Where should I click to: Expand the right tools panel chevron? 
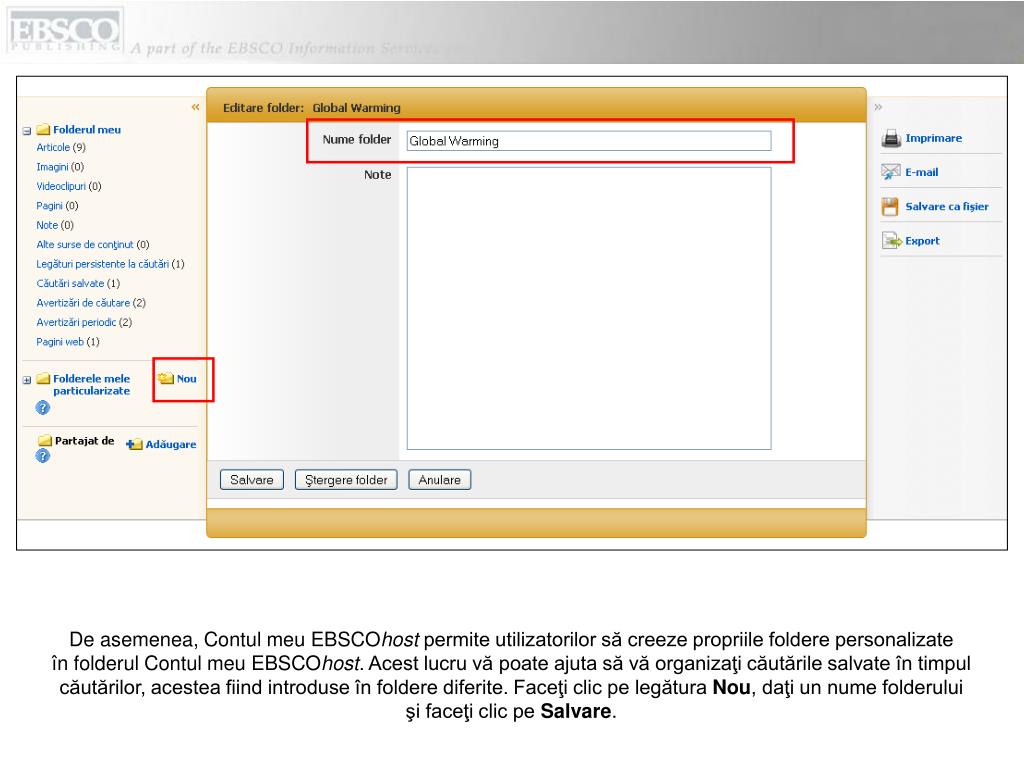(878, 107)
